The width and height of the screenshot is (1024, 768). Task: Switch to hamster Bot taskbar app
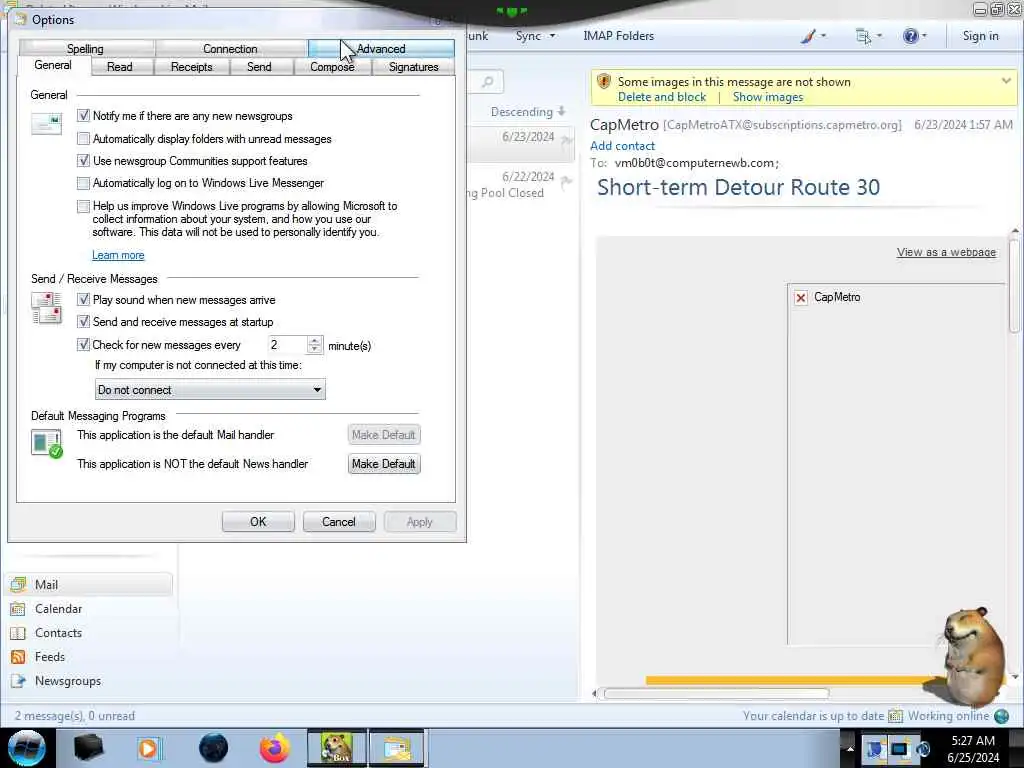click(336, 748)
